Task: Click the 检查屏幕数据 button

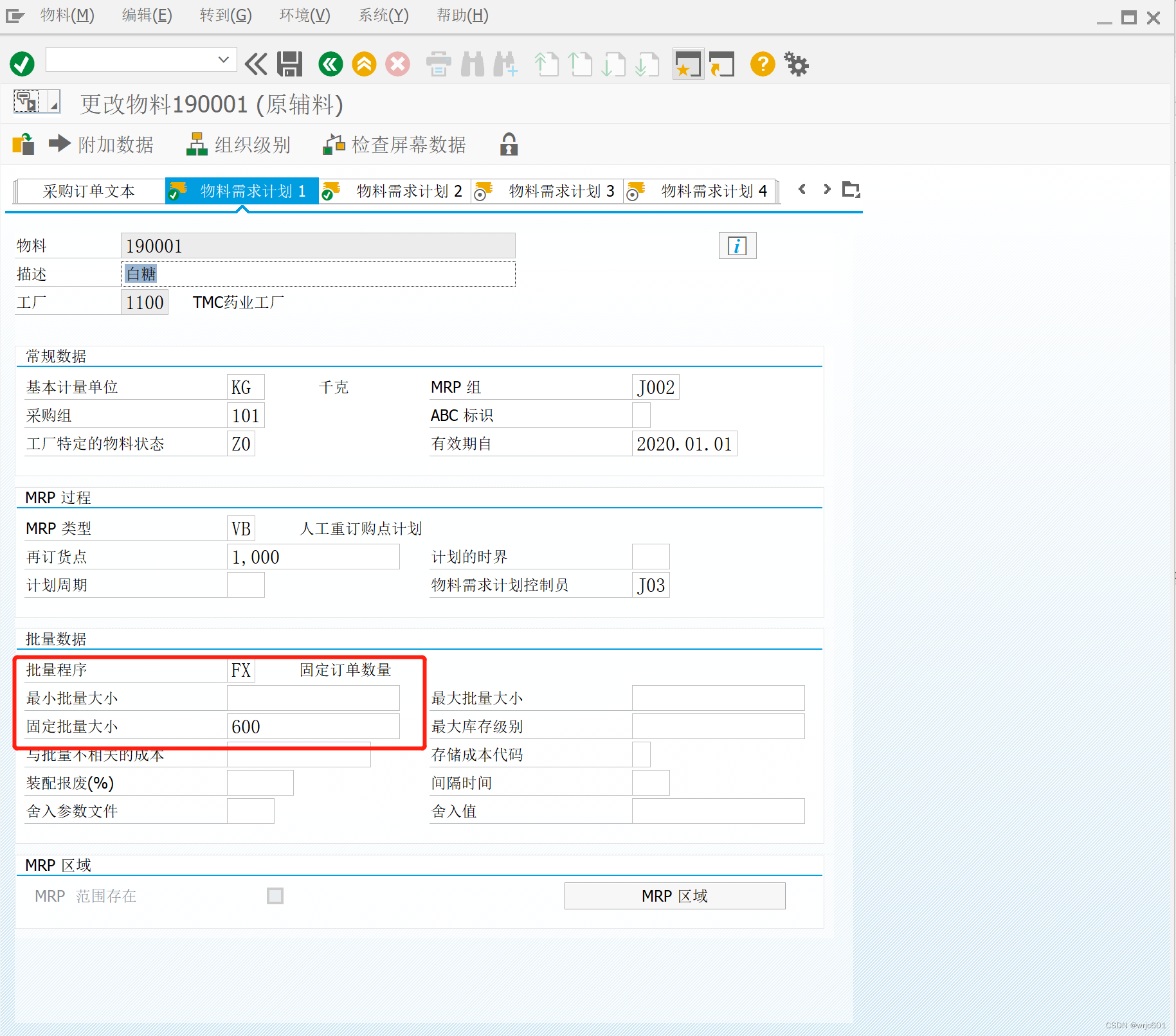Action: (394, 145)
